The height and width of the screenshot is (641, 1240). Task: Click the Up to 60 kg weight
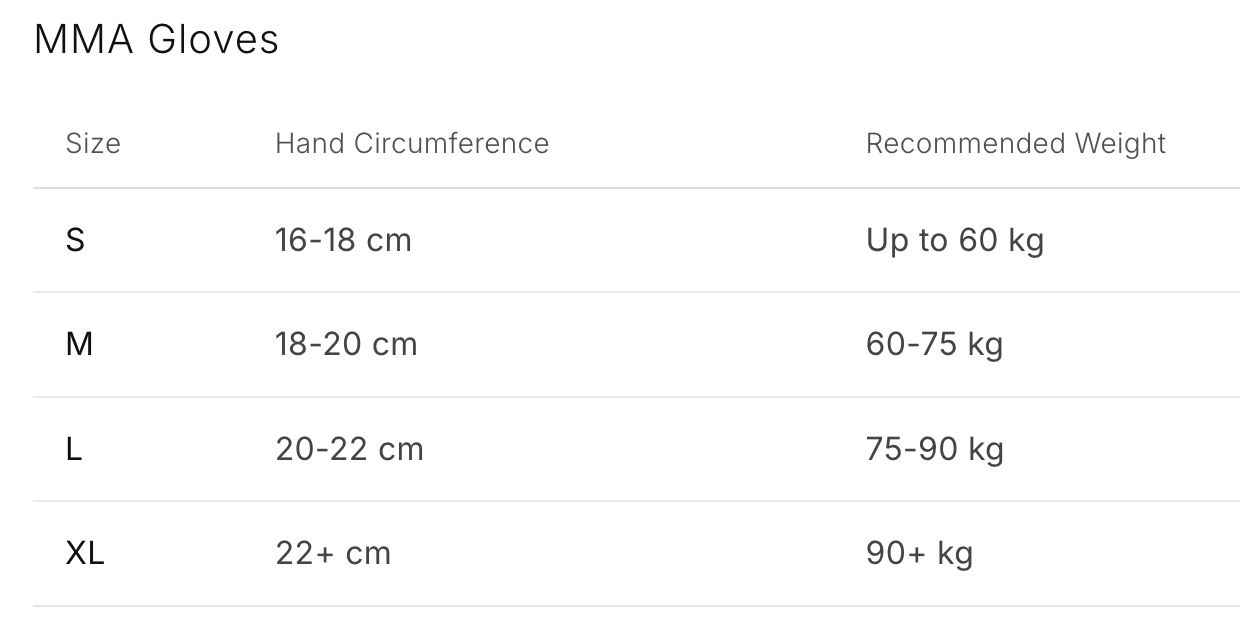point(955,240)
